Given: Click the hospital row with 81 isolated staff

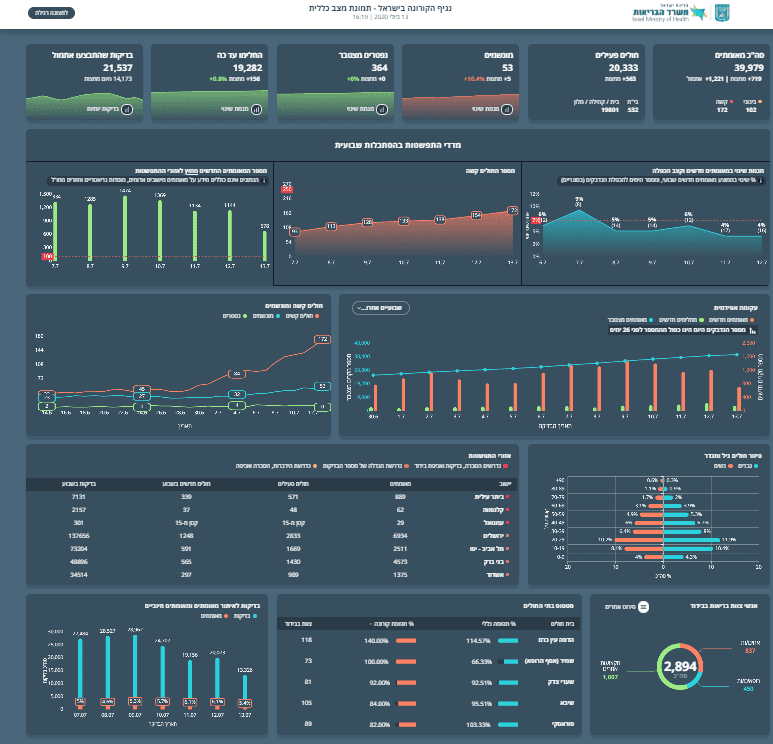Looking at the screenshot, I should click(x=428, y=682).
